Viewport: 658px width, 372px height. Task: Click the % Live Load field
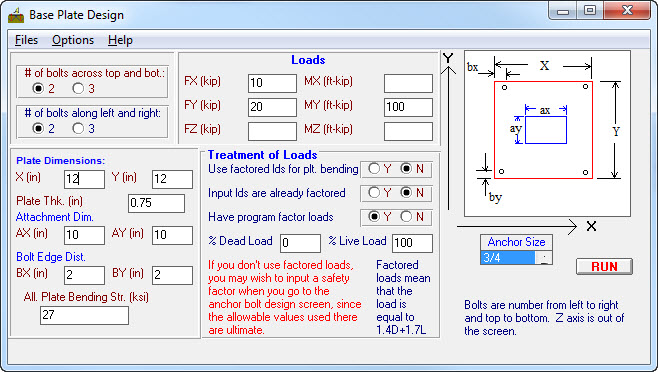coord(413,243)
